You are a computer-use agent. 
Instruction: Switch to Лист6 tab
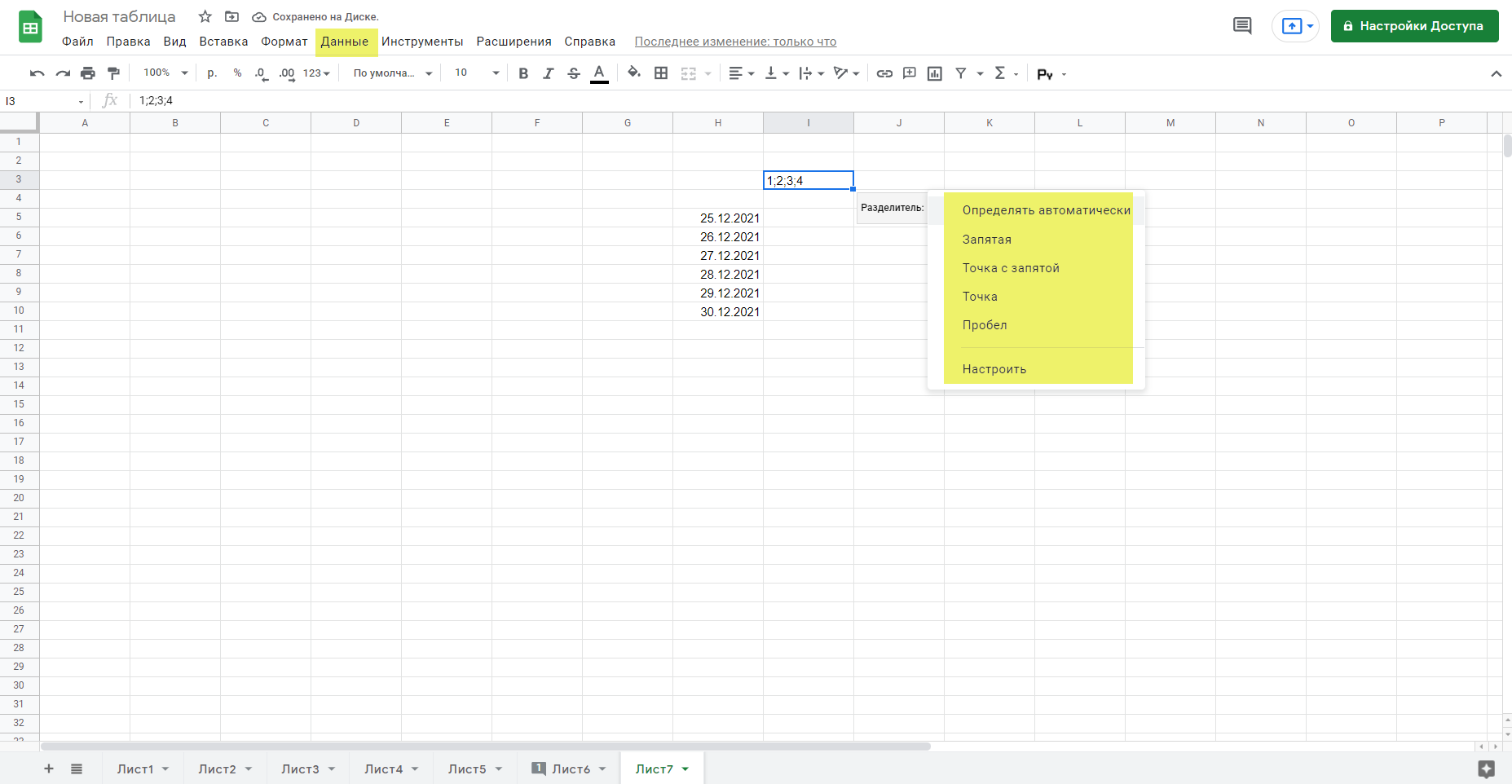coord(569,769)
